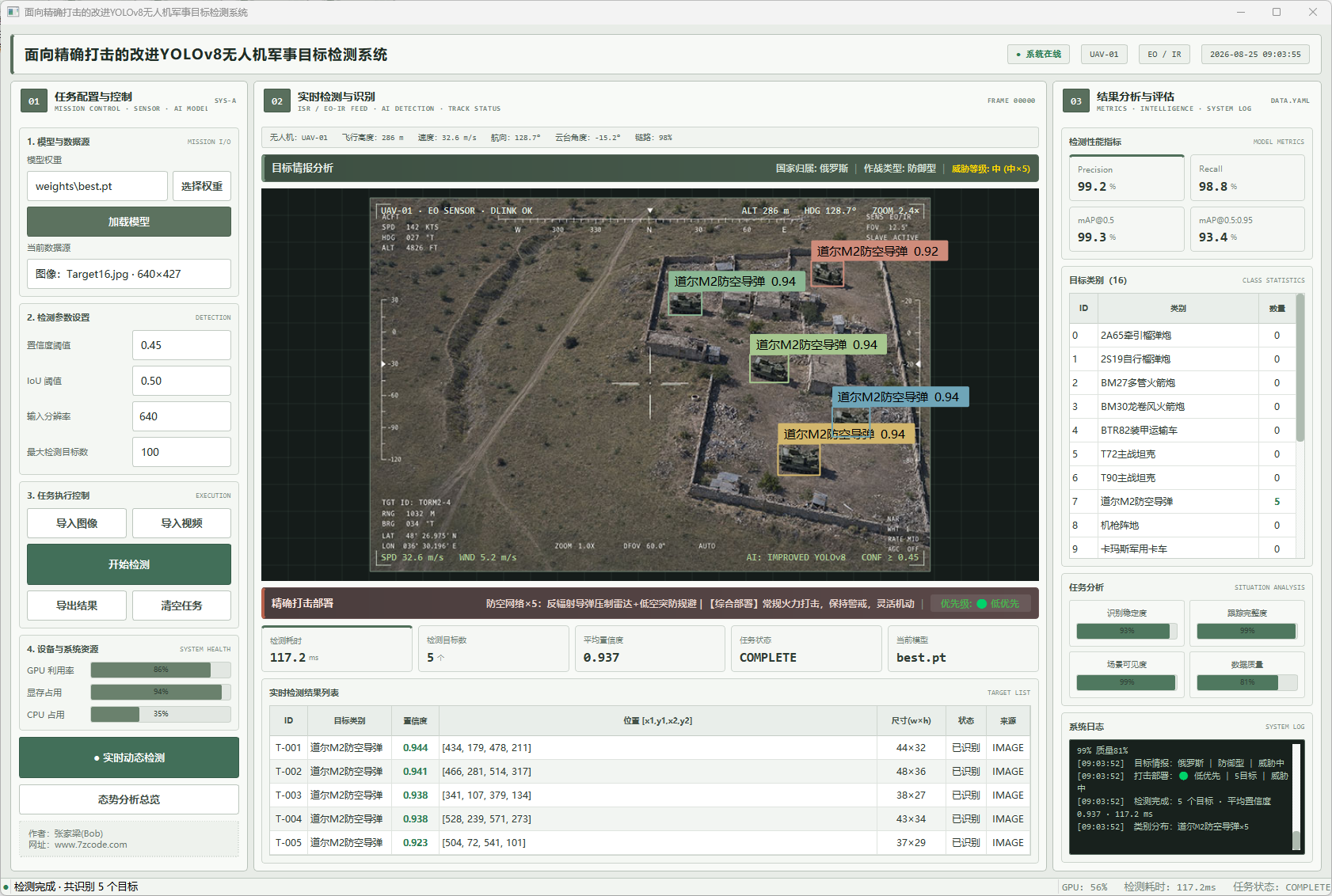Screen dimensions: 1332x896
Task: Click the 导入视频 button
Action: click(181, 523)
